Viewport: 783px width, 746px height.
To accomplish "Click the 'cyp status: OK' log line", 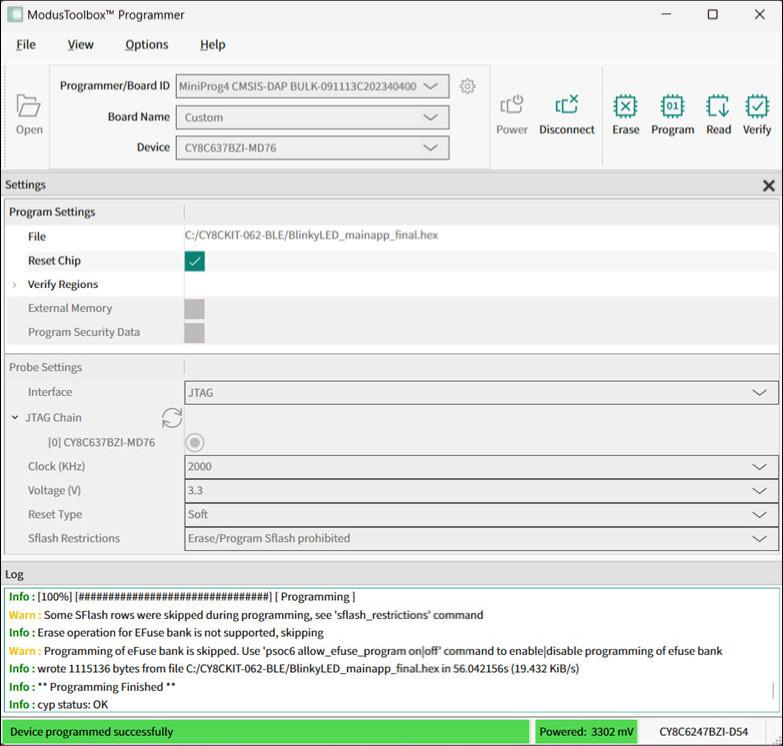I will [58, 705].
